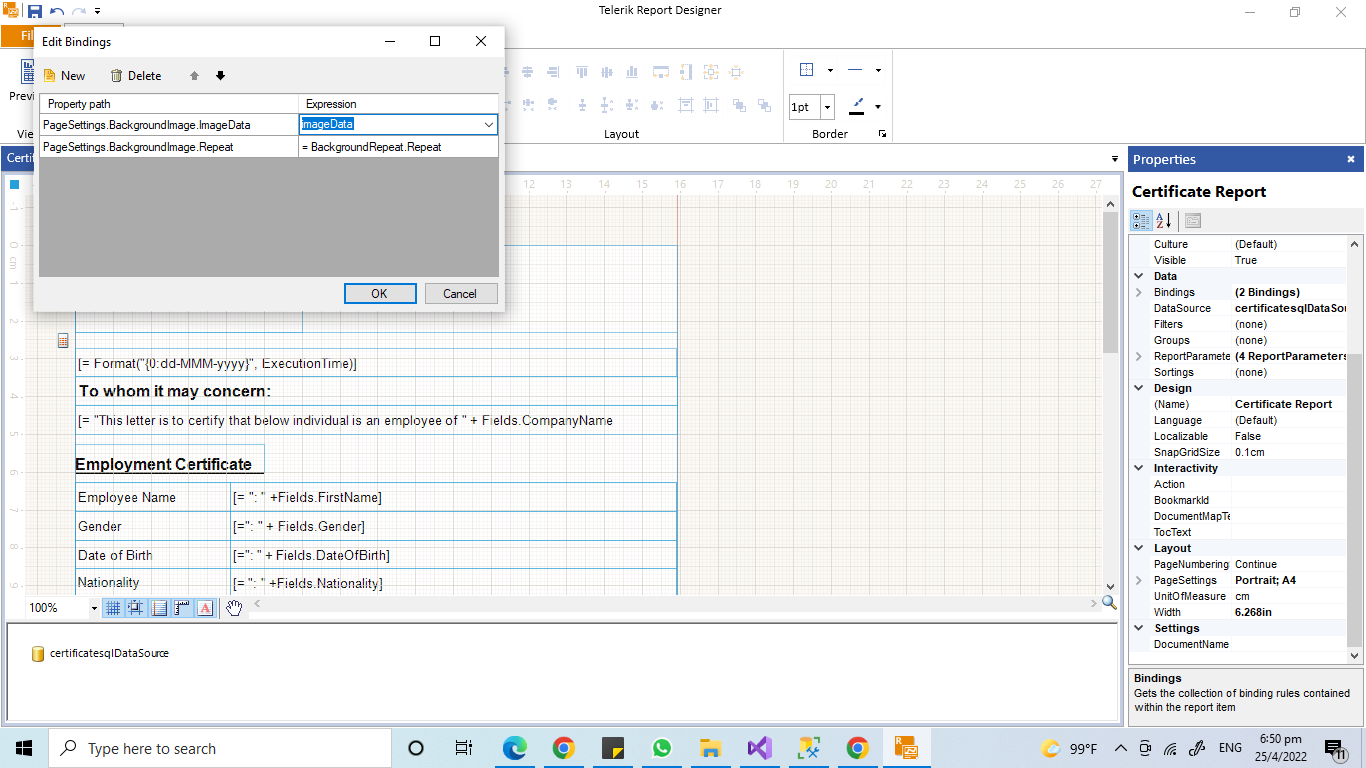Switch Properties to Categorized view
The image size is (1366, 768).
tap(1141, 221)
